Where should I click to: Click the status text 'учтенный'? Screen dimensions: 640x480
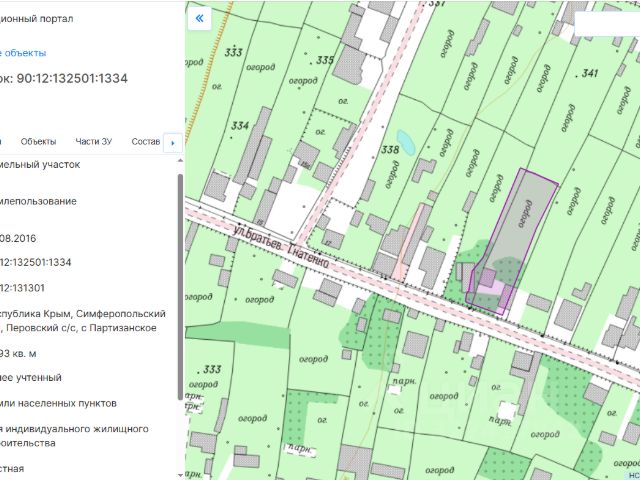[40, 378]
